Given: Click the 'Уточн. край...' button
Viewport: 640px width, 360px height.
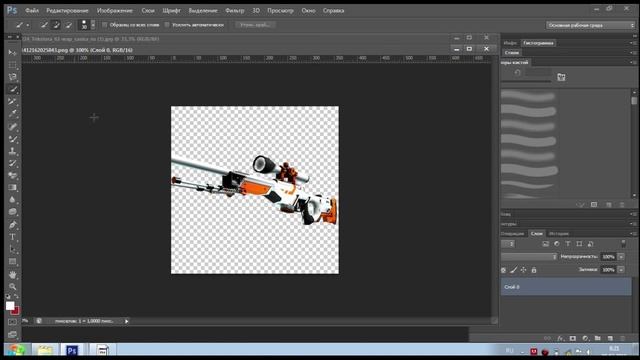Looking at the screenshot, I should [255, 25].
